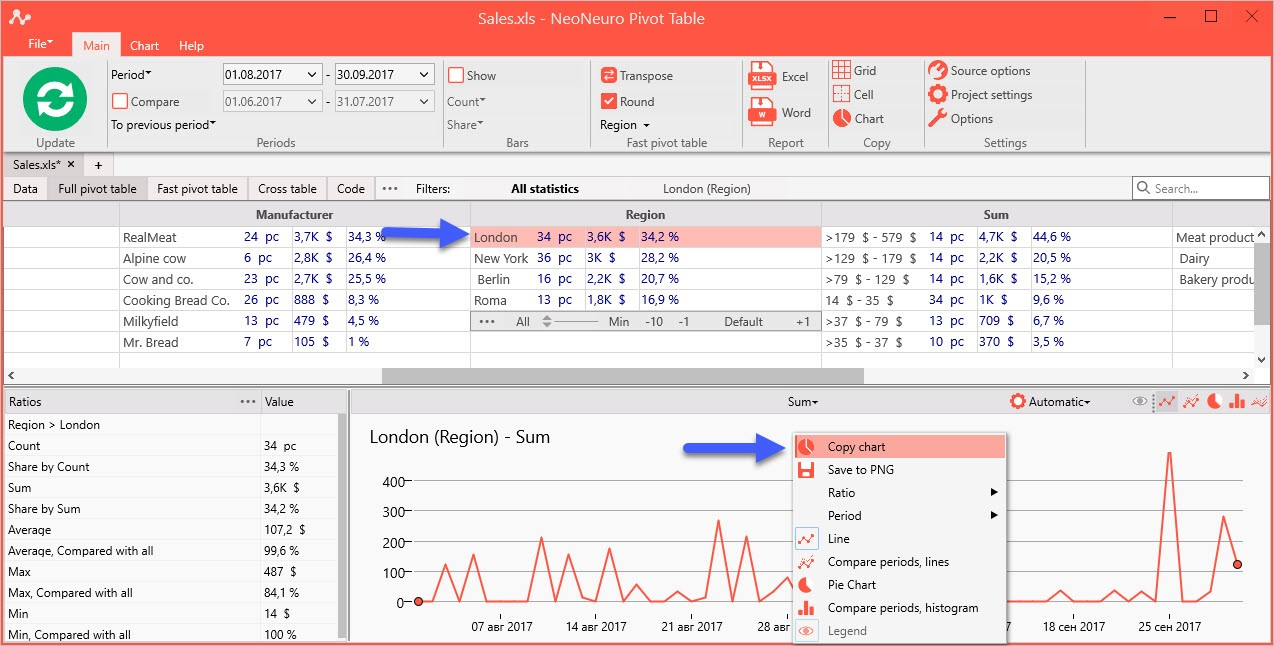Click the Automatic gear icon

[1018, 401]
